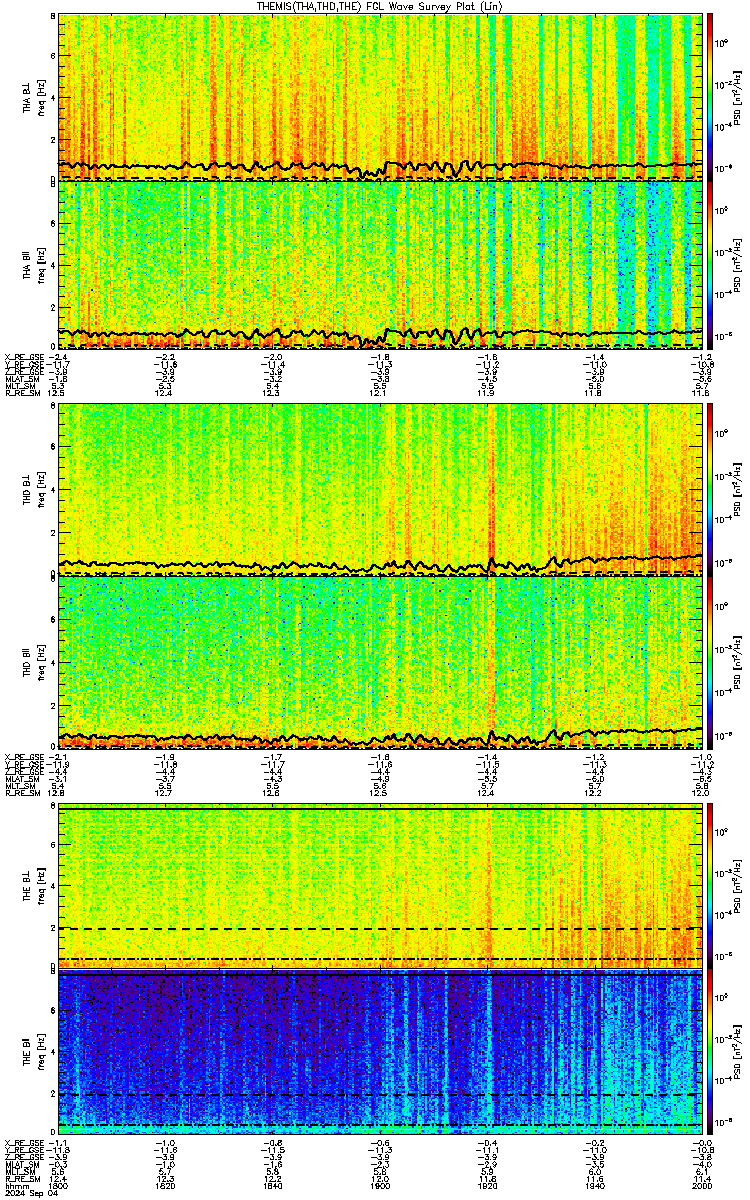This screenshot has height=1200, width=750.
Task: Click the color bar beside the THA B-parallel panel
Action: pos(710,264)
